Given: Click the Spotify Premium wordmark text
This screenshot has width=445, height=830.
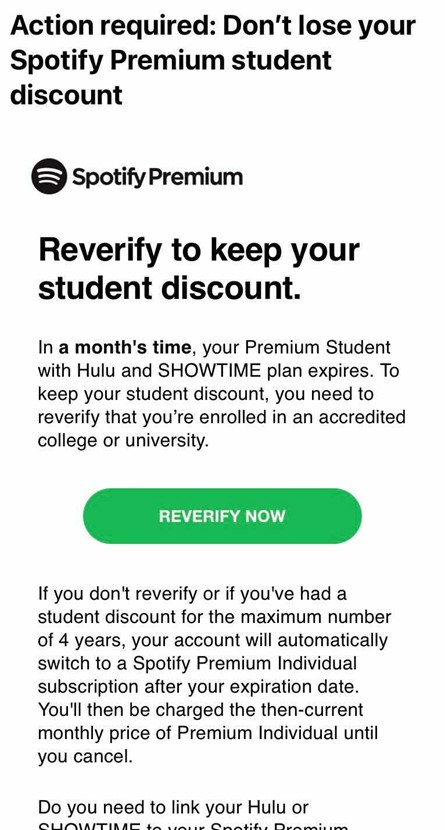Looking at the screenshot, I should tap(158, 177).
